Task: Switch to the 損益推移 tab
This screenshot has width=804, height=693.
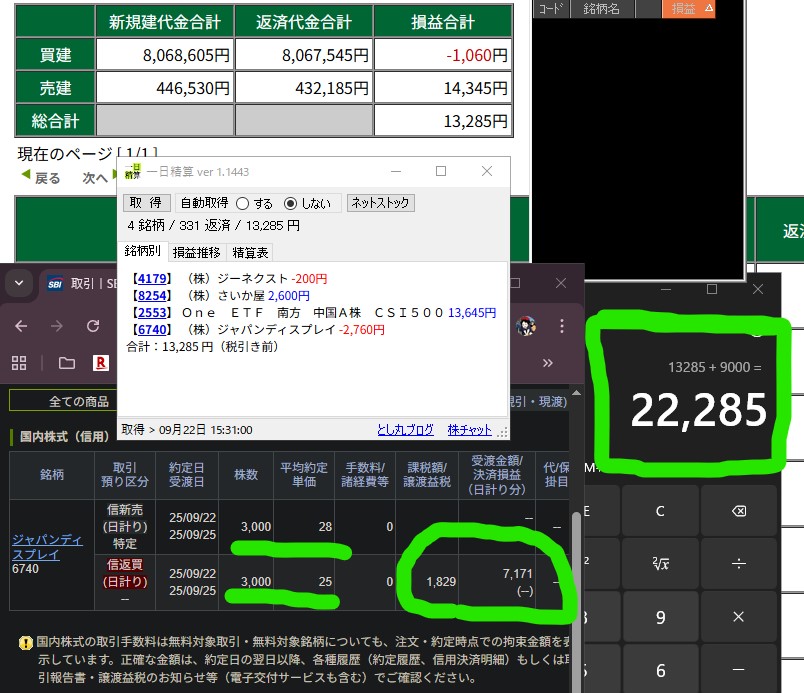Action: [196, 252]
